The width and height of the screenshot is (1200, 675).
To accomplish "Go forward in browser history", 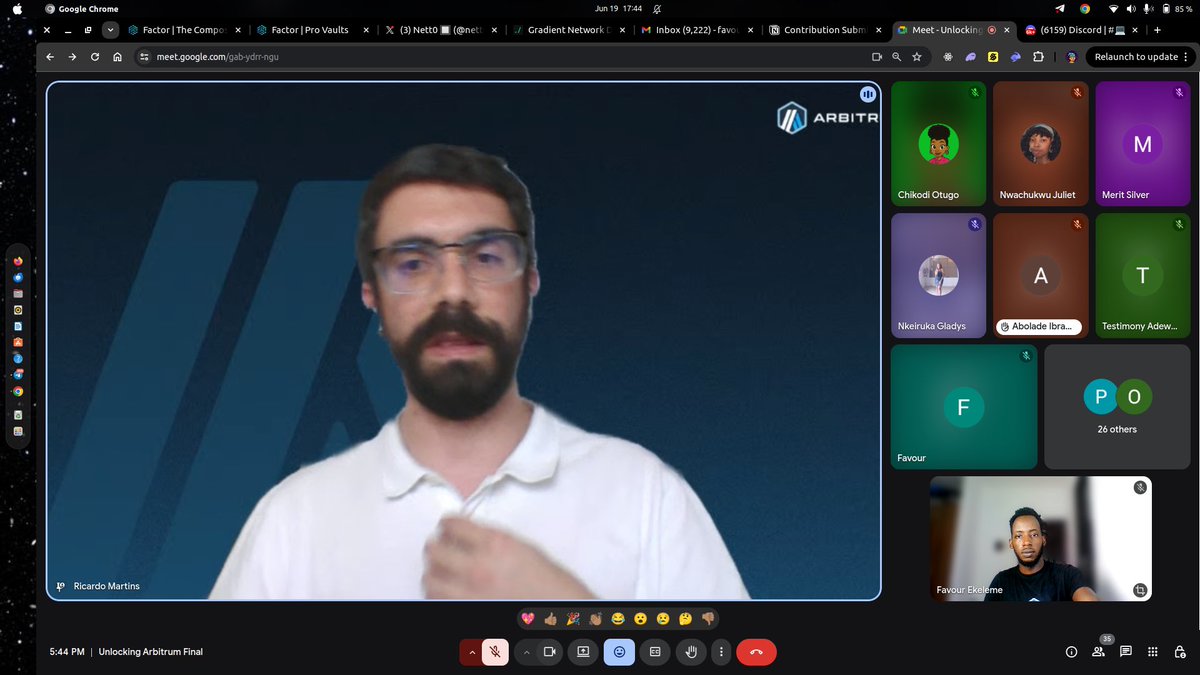I will [x=72, y=57].
